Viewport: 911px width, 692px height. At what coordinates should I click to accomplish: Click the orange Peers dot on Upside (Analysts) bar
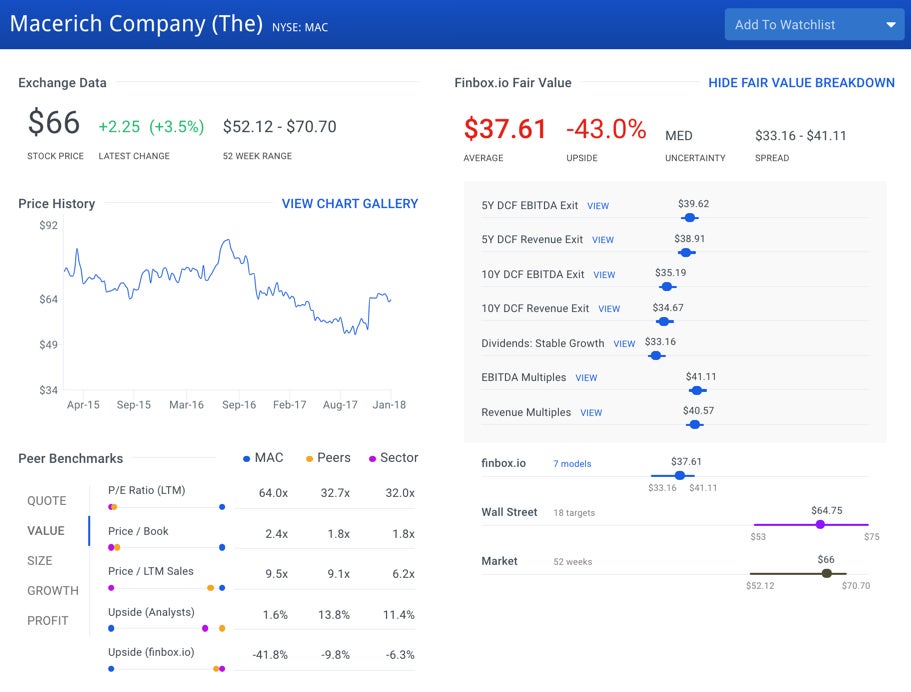(222, 628)
